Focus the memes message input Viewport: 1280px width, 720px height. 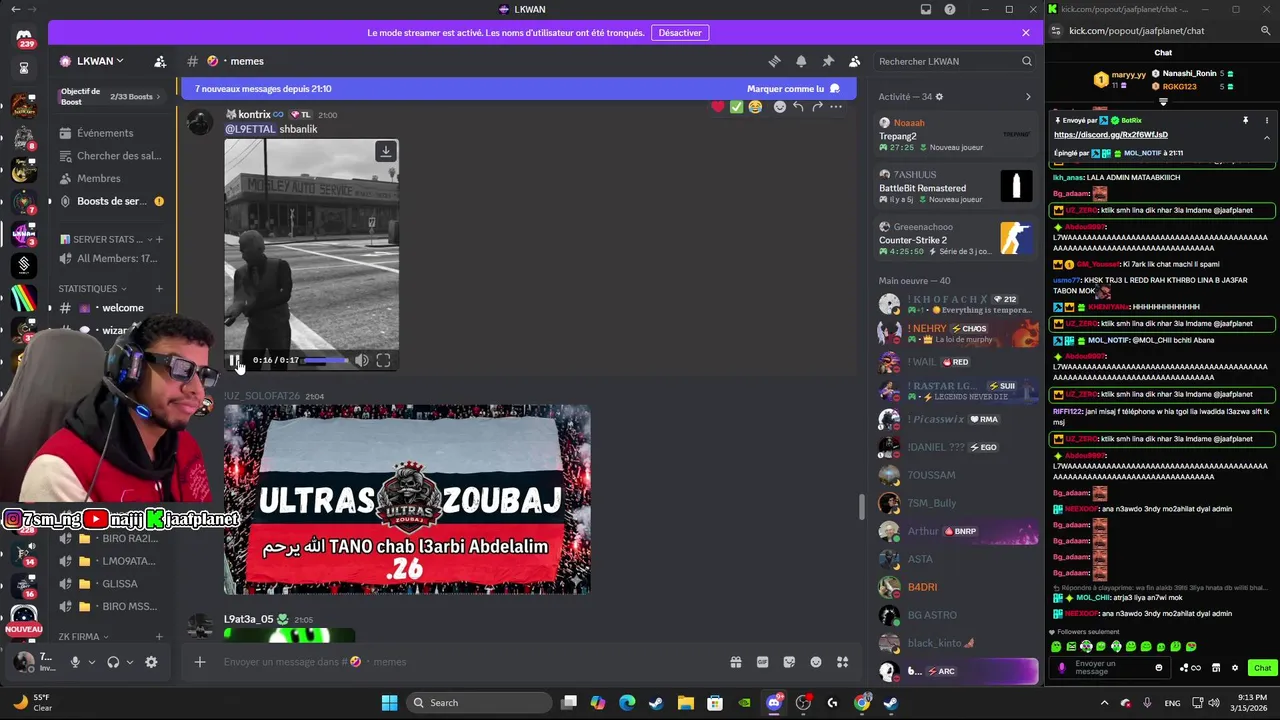[468, 662]
